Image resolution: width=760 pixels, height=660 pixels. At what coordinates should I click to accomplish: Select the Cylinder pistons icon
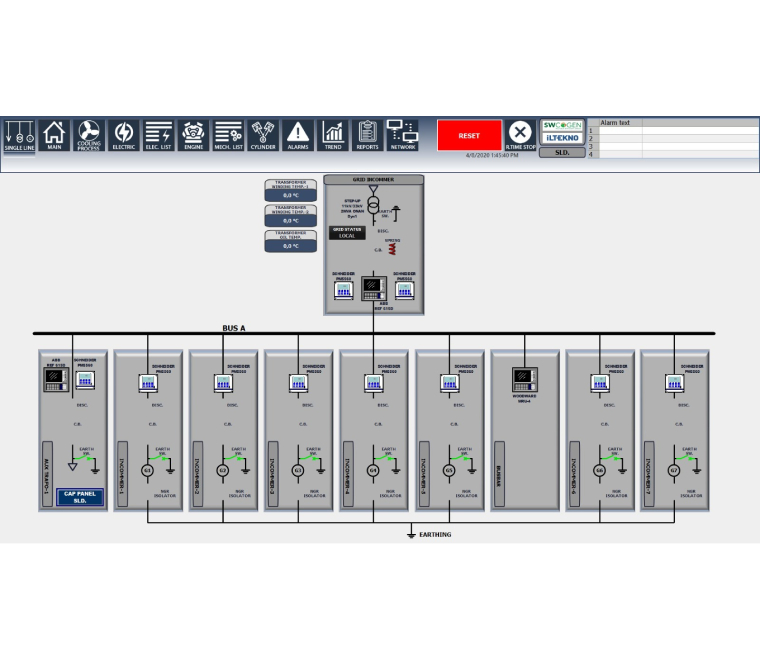coord(263,134)
